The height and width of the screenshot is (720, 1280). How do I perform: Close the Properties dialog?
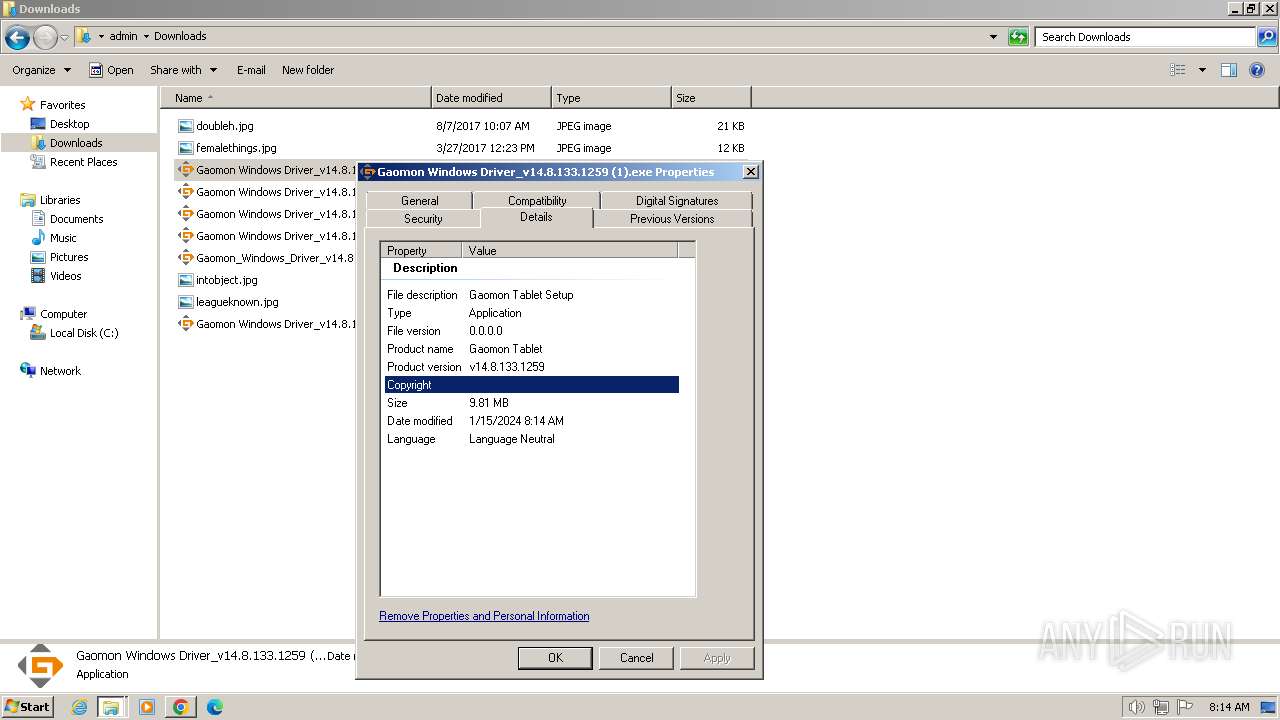[x=751, y=172]
